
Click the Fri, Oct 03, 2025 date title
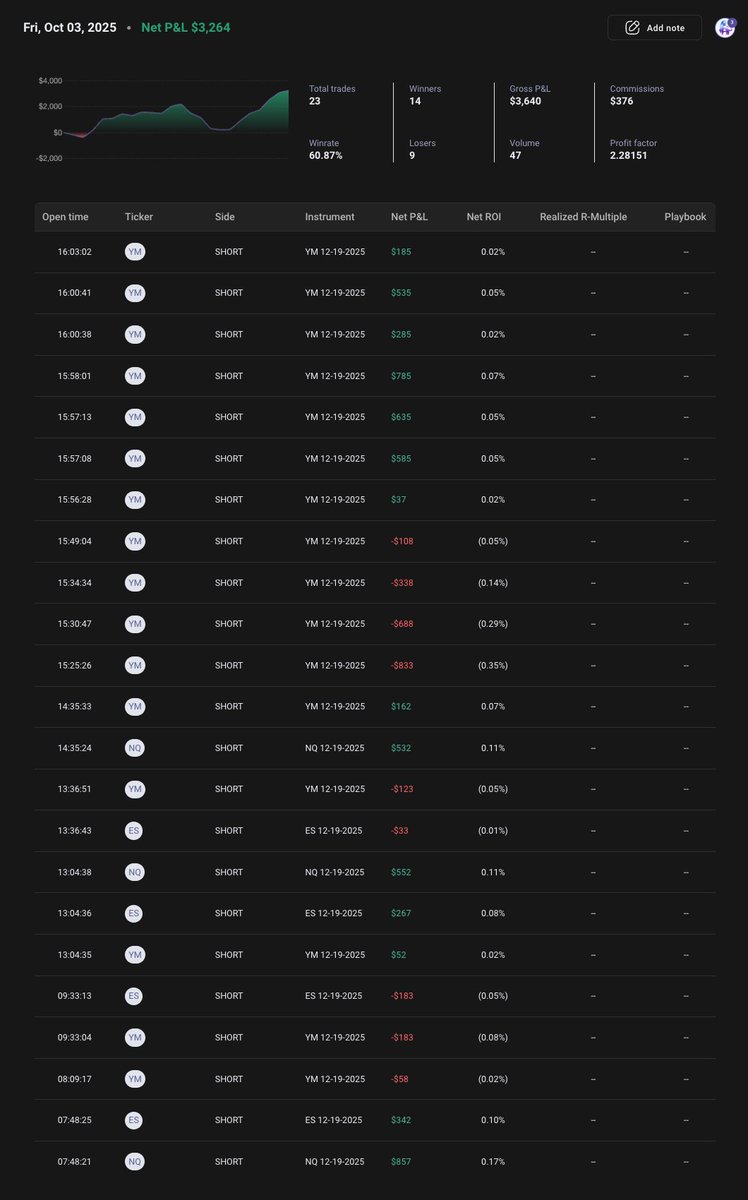70,28
